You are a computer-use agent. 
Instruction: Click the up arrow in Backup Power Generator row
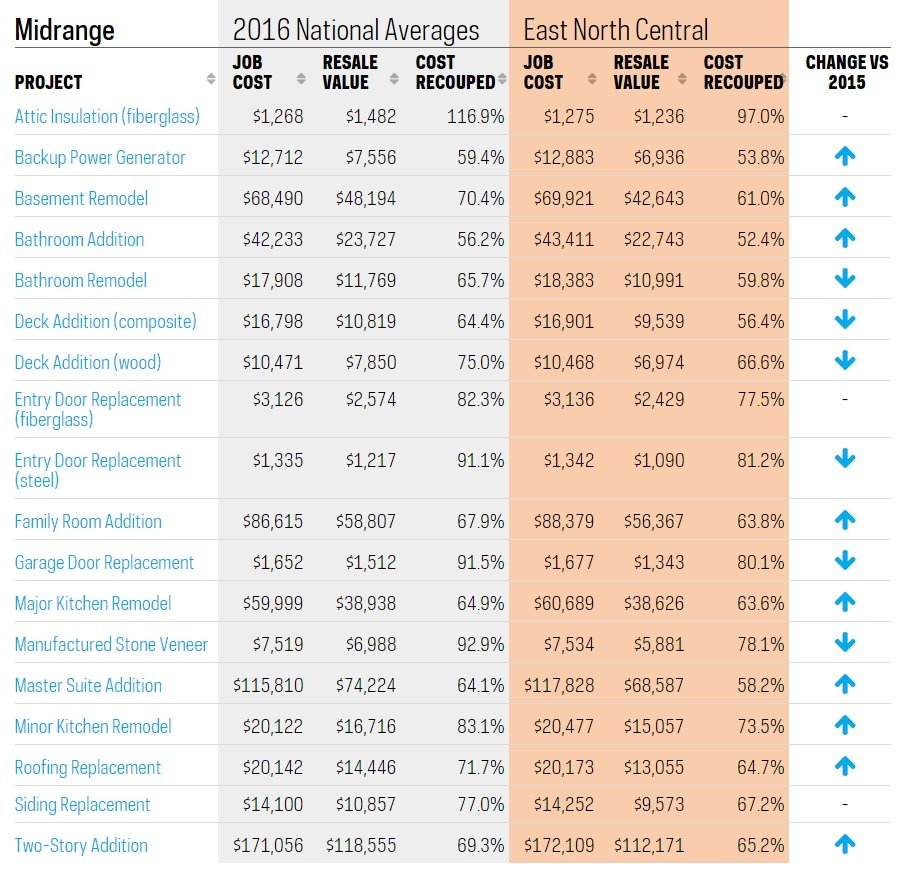[845, 157]
